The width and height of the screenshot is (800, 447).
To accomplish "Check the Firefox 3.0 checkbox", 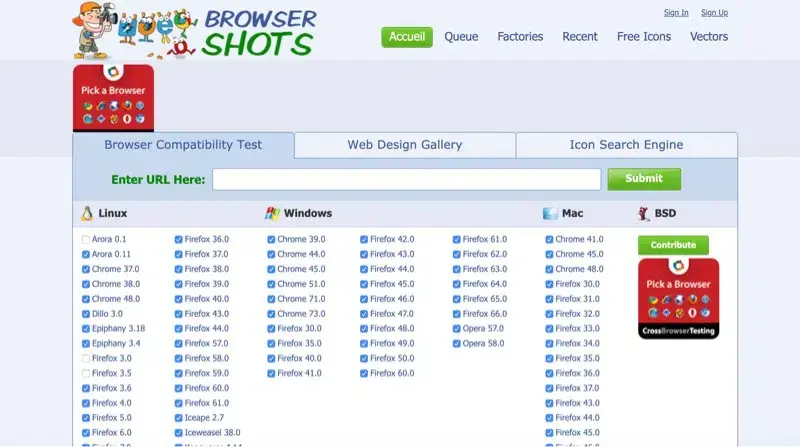I will [86, 358].
